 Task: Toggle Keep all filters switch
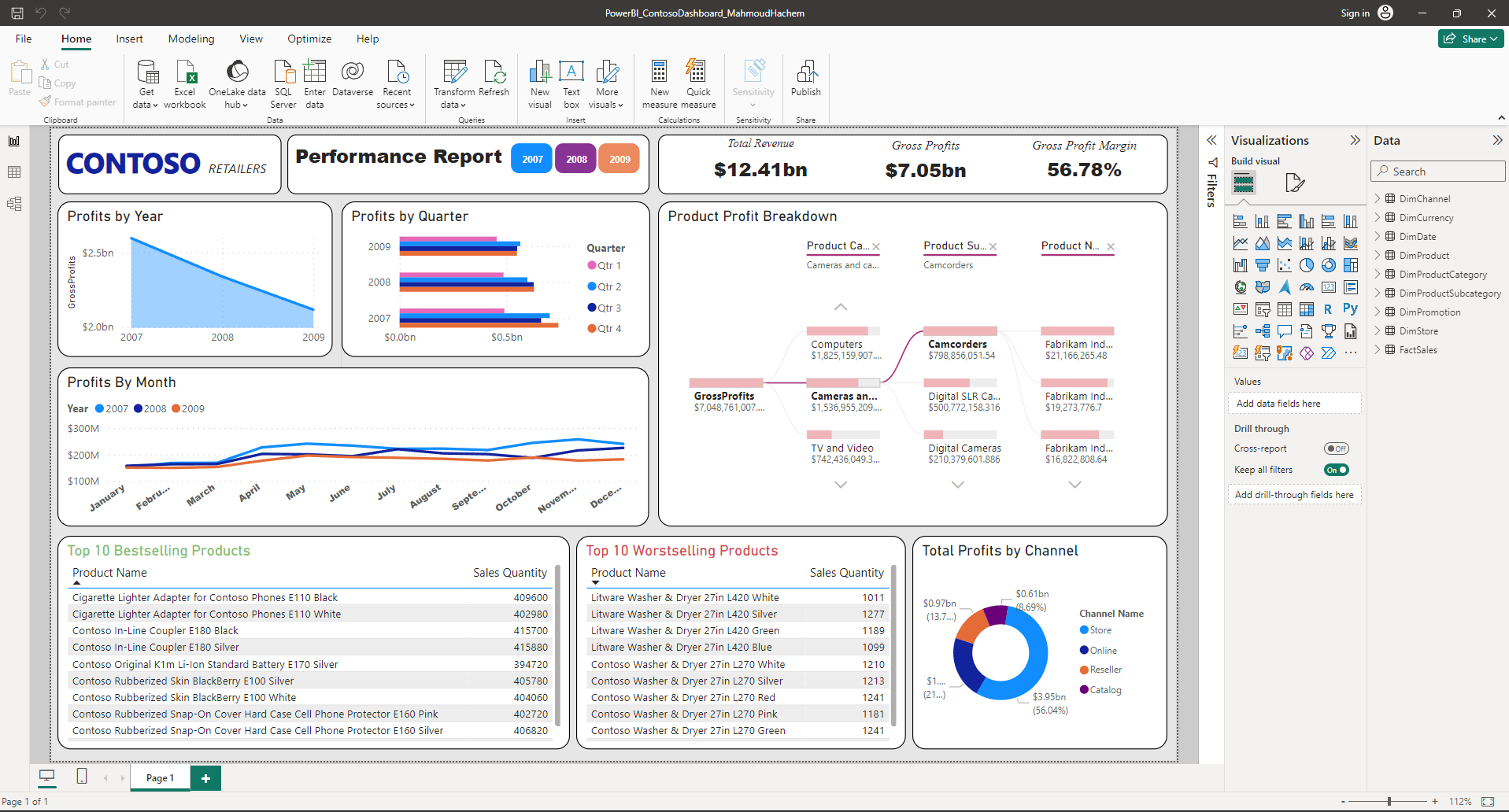tap(1337, 470)
